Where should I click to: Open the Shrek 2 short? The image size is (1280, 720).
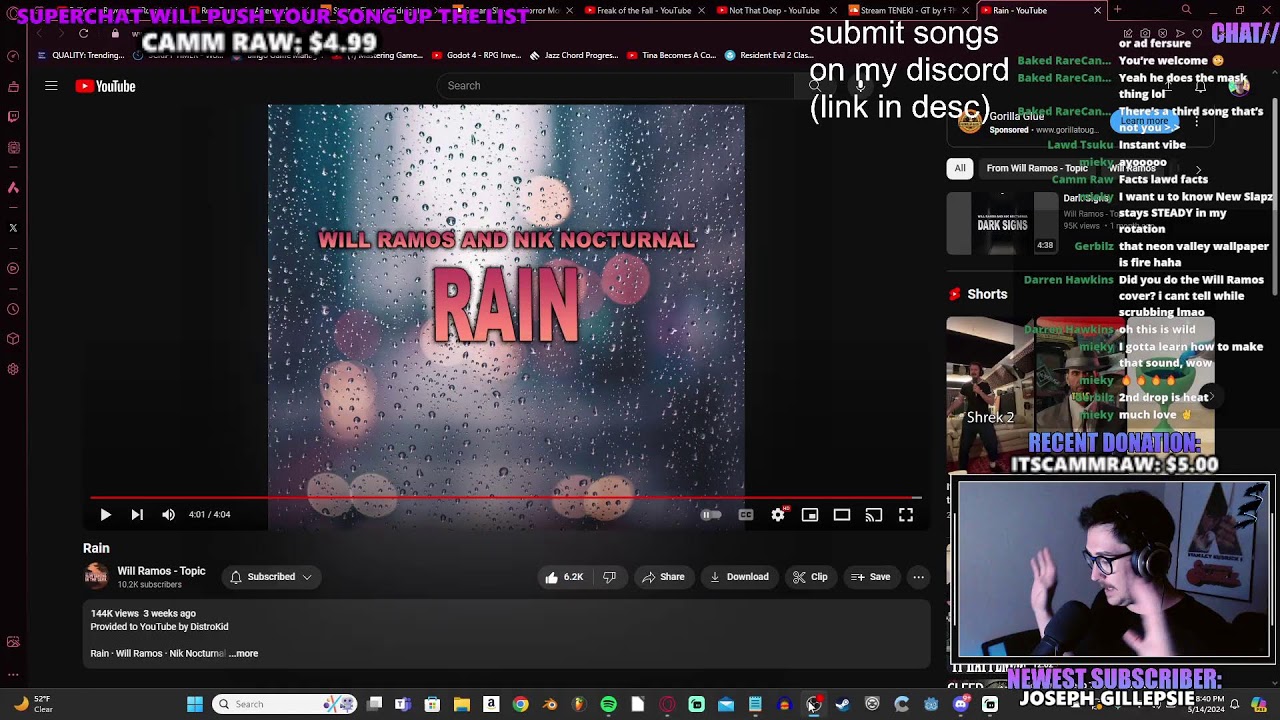[x=990, y=394]
